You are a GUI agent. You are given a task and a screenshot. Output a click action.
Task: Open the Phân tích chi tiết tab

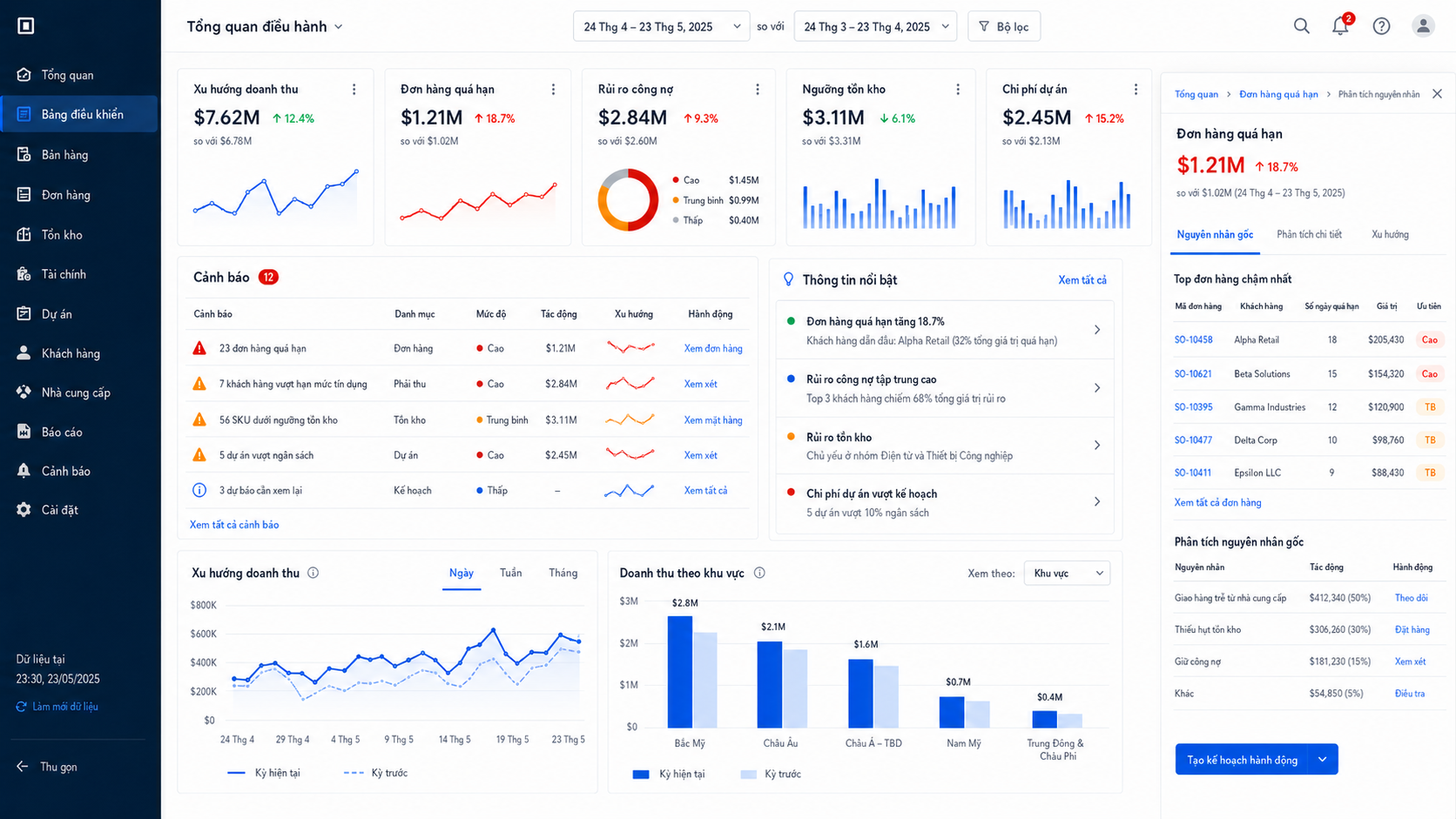[1309, 235]
